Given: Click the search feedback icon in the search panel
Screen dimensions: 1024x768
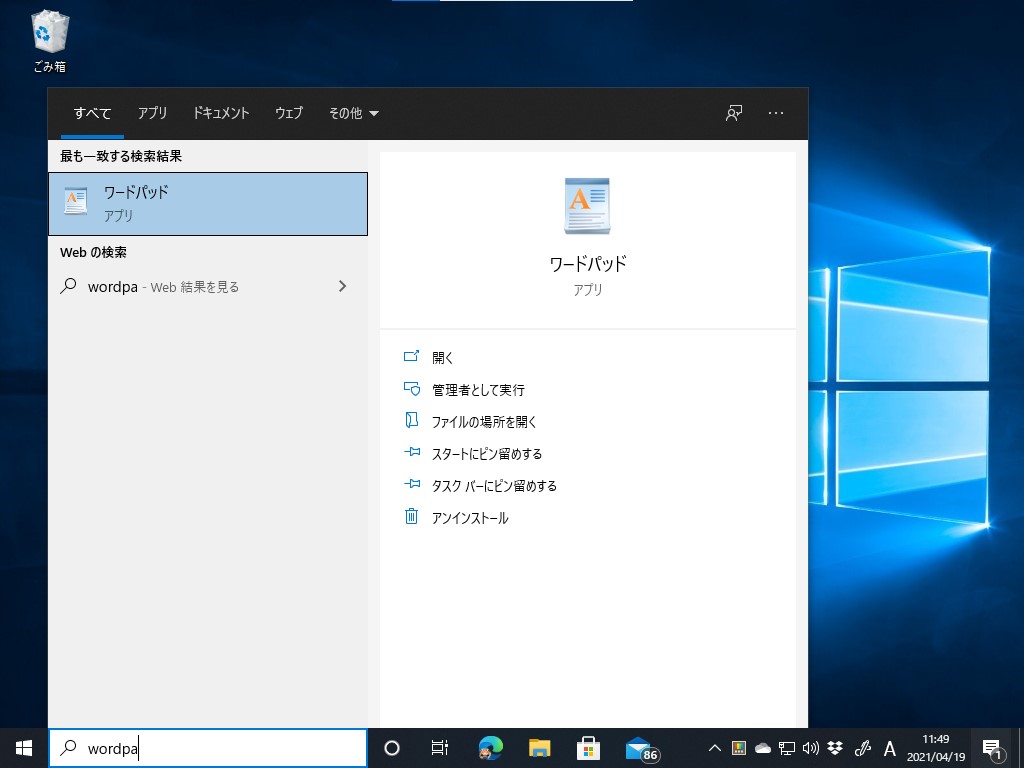Looking at the screenshot, I should (x=733, y=113).
